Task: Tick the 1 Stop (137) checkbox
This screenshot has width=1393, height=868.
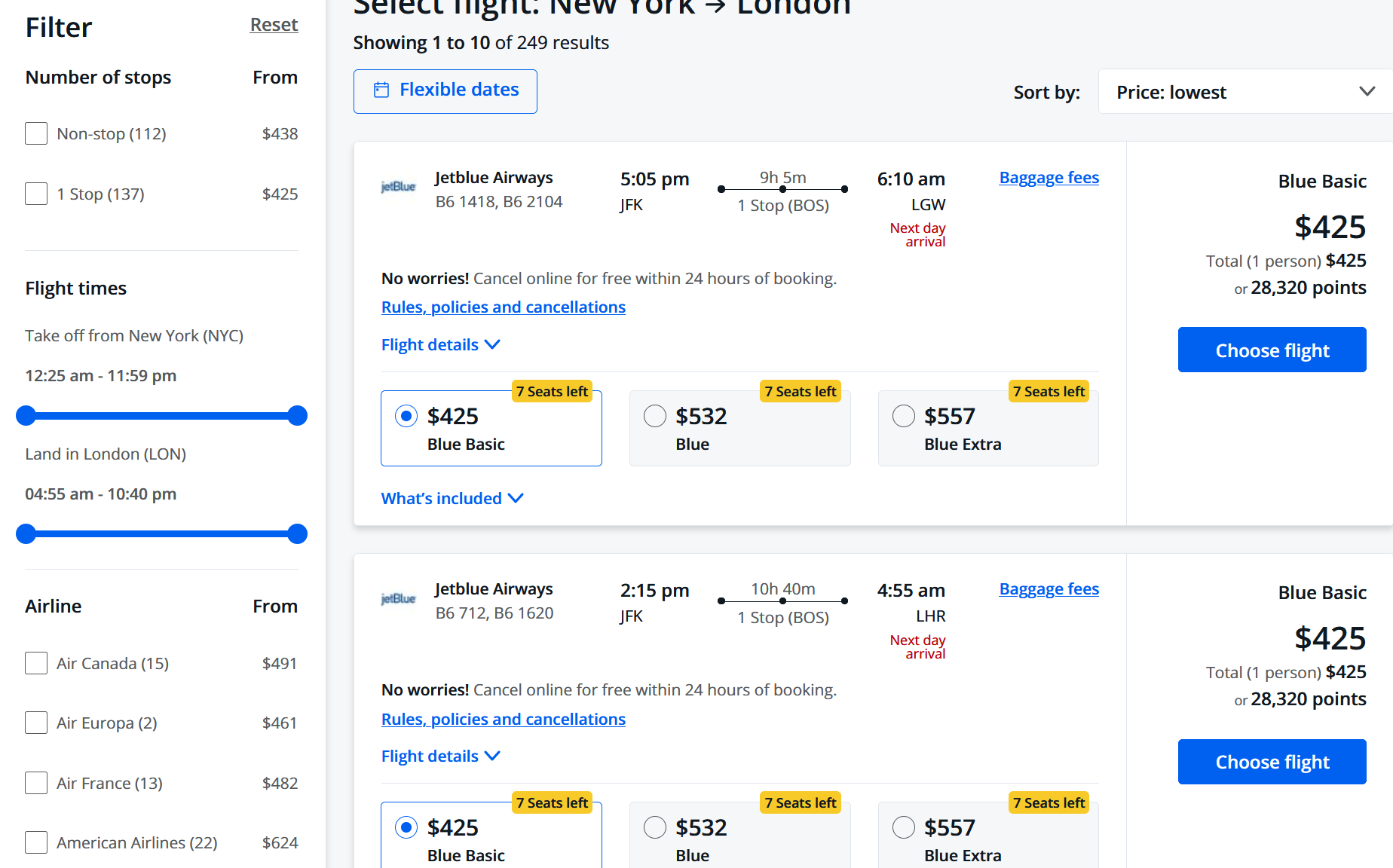Action: (x=36, y=194)
